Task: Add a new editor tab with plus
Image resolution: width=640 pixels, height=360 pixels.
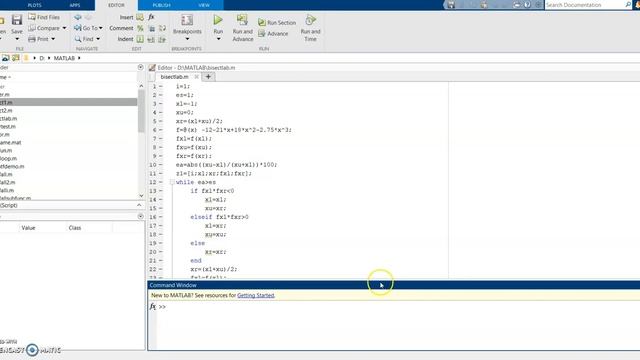Action: click(x=208, y=77)
